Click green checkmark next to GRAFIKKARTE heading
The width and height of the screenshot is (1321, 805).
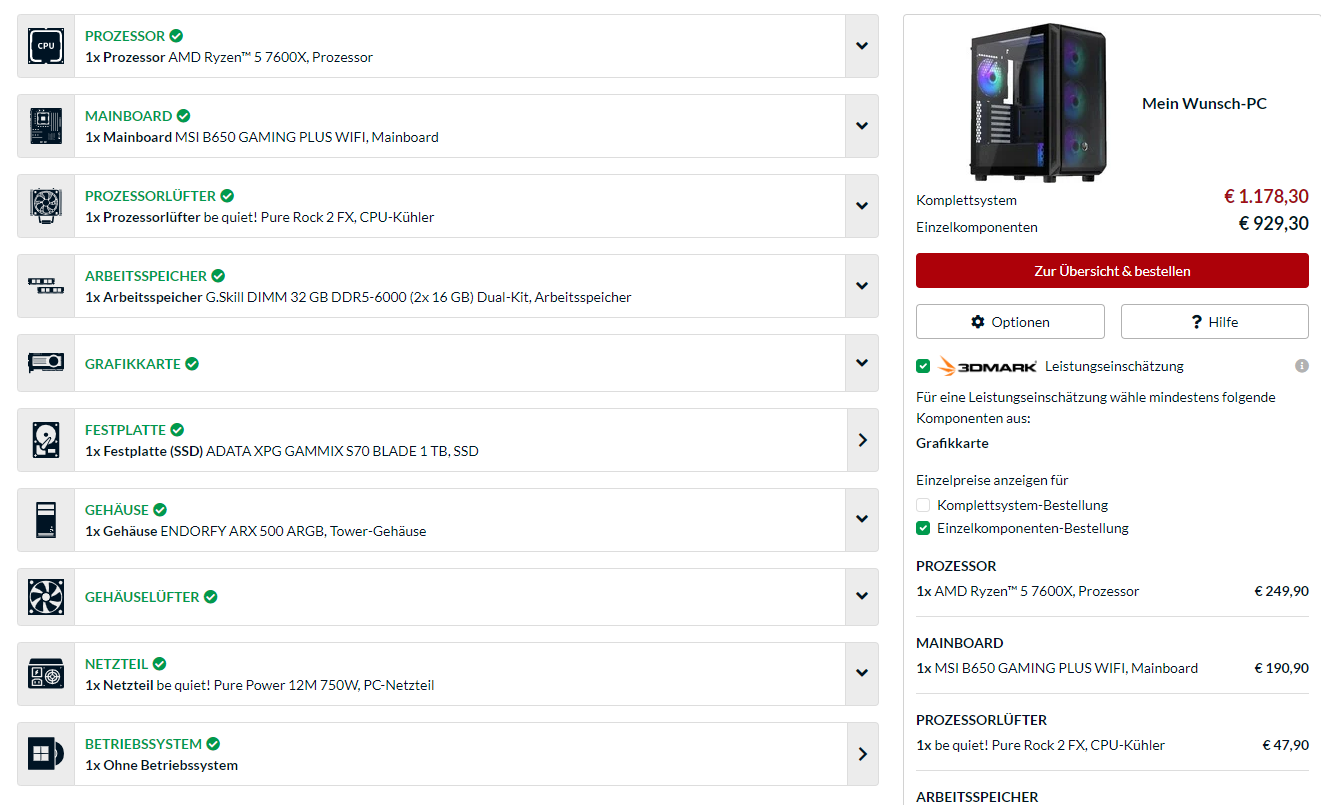pos(191,364)
